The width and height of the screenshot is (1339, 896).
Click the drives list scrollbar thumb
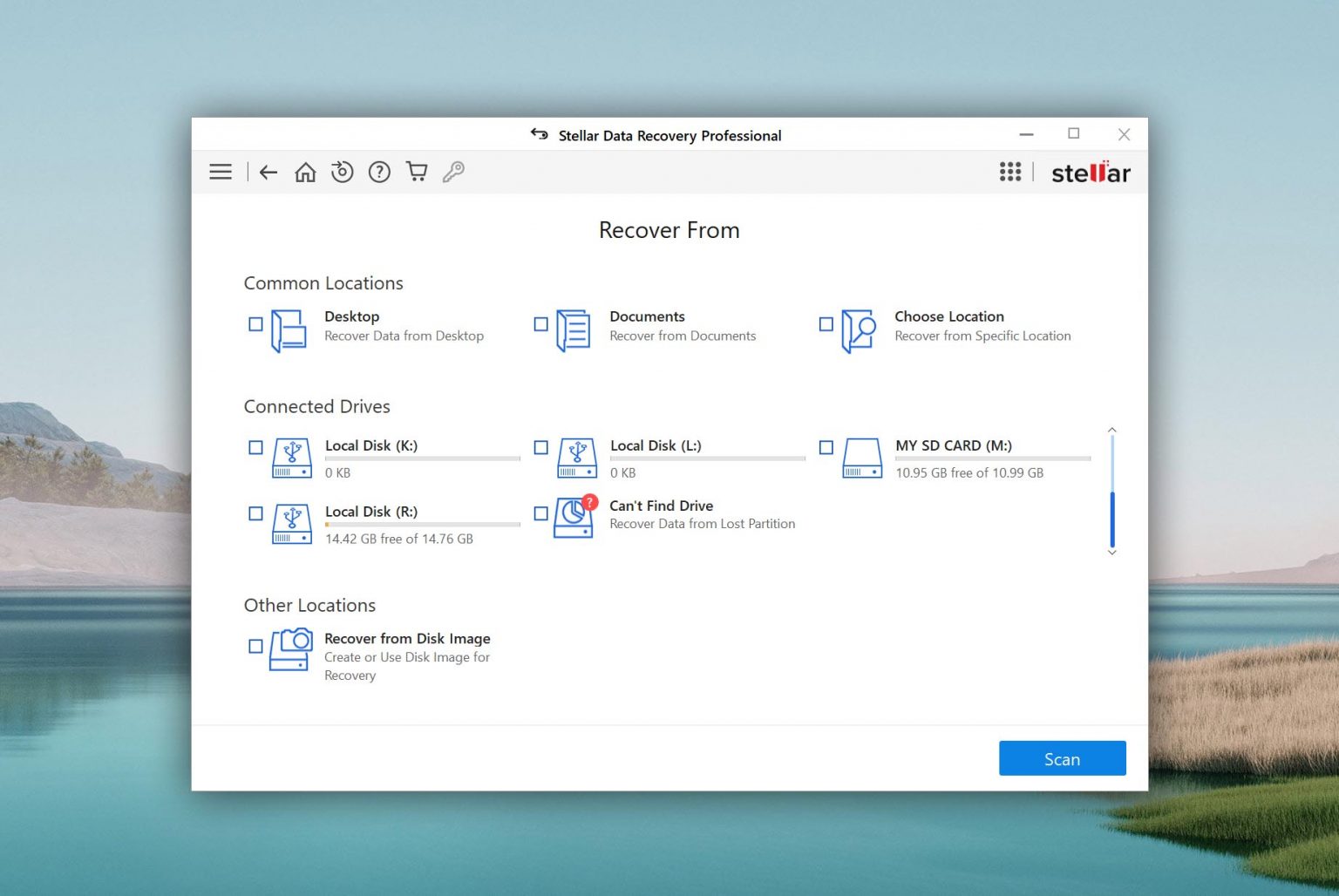coord(1112,519)
